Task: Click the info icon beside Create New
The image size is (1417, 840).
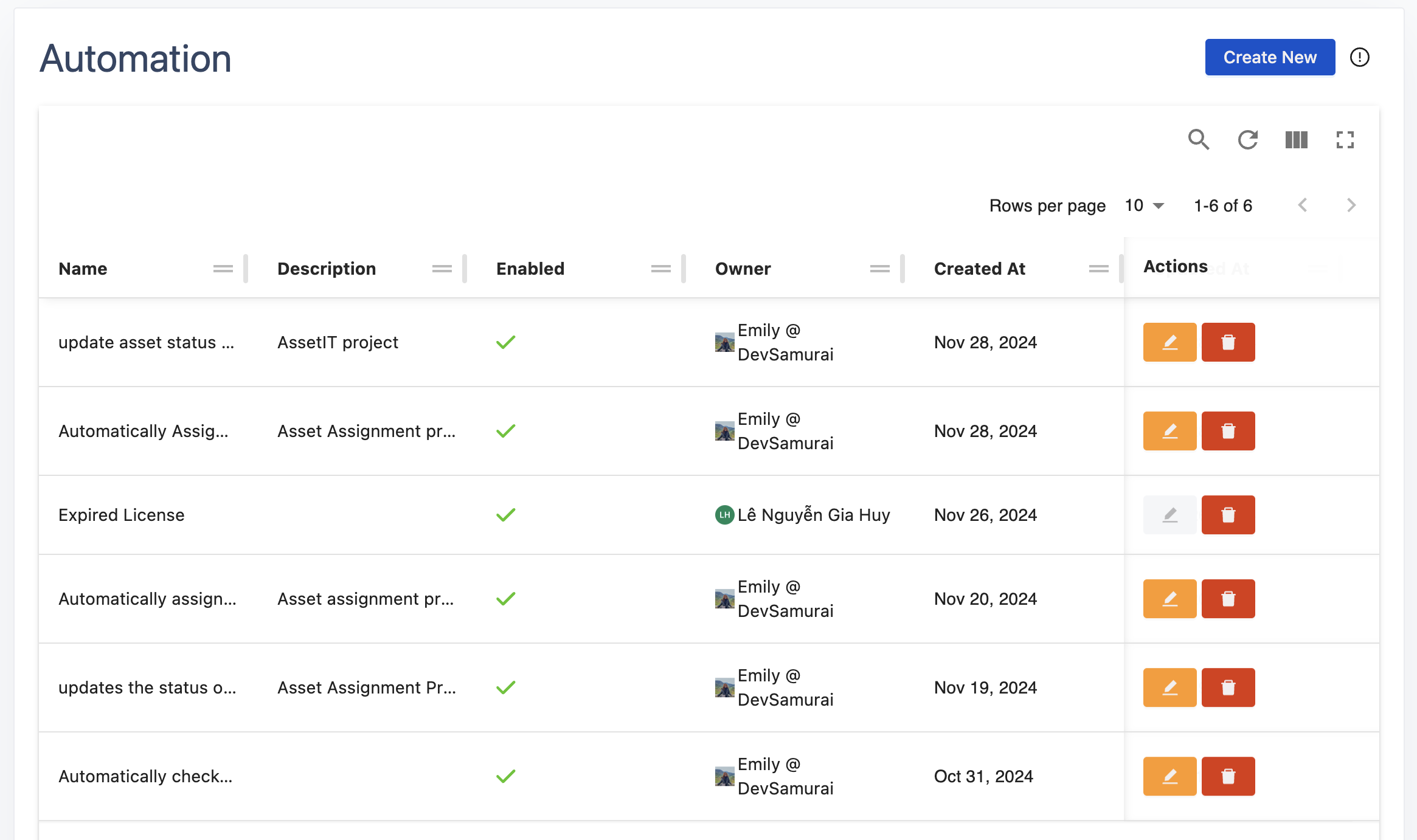Action: (x=1359, y=57)
